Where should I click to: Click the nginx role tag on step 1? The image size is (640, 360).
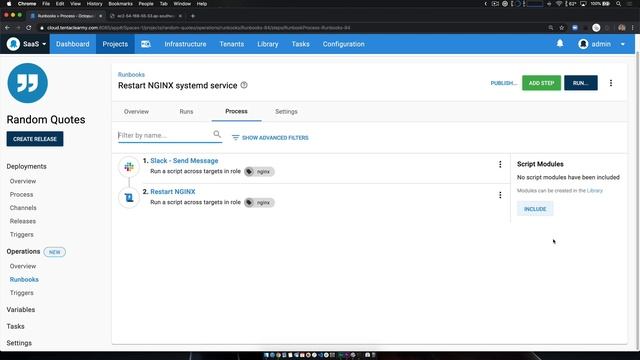click(259, 171)
